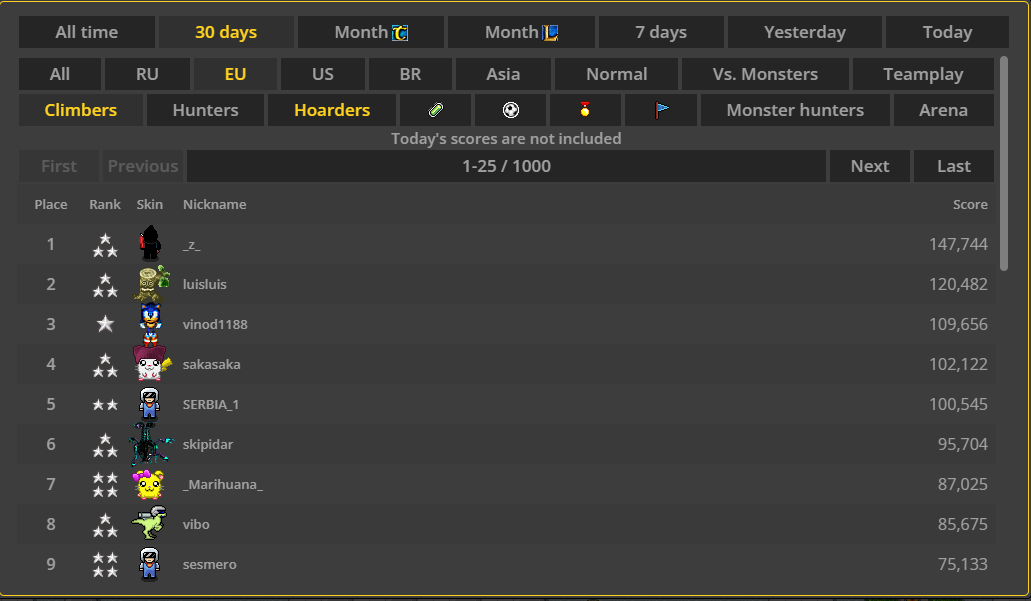Select the soccer ball category tab
The height and width of the screenshot is (601, 1031).
point(510,110)
